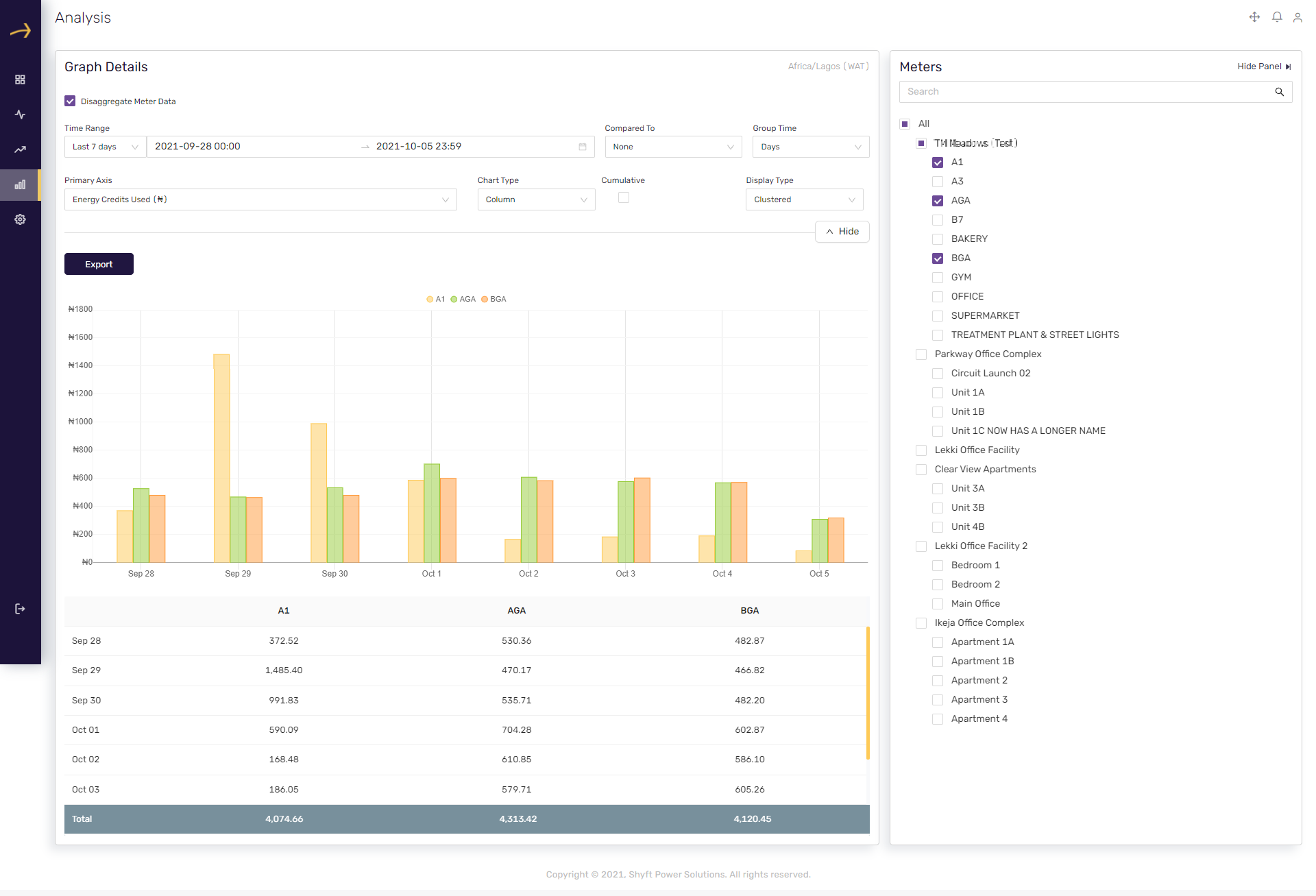Open the notifications bell icon
The width and height of the screenshot is (1316, 896).
tap(1277, 17)
